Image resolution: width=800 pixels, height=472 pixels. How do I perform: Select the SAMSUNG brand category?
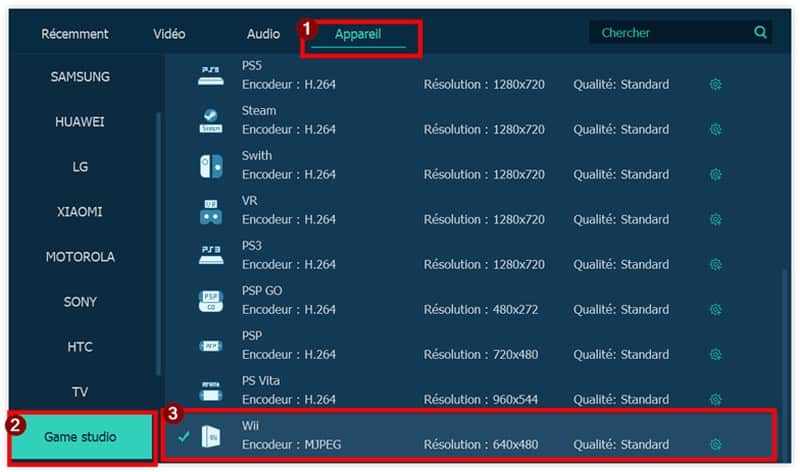coord(80,77)
